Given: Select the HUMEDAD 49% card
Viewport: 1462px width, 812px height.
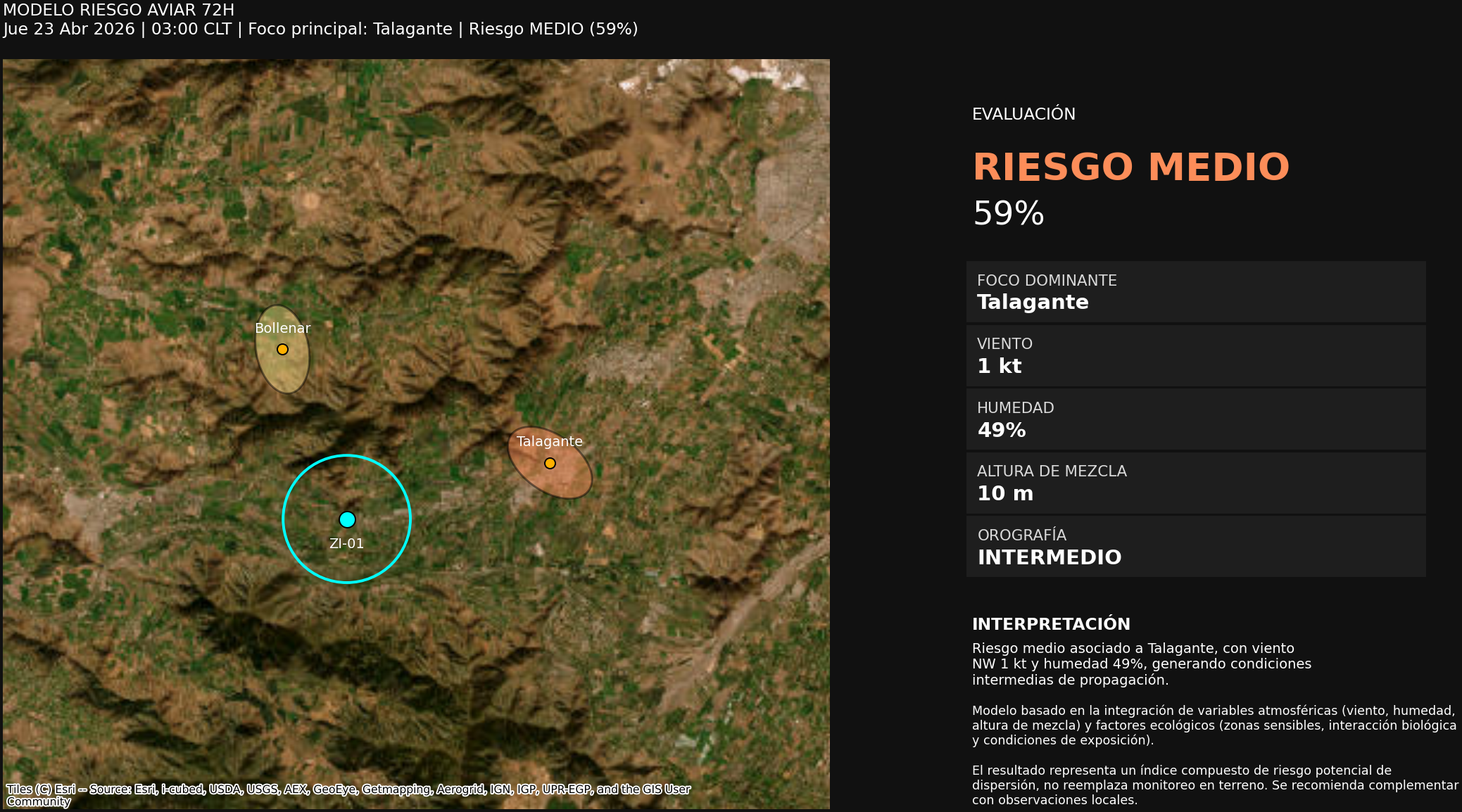Looking at the screenshot, I should click(x=1195, y=419).
